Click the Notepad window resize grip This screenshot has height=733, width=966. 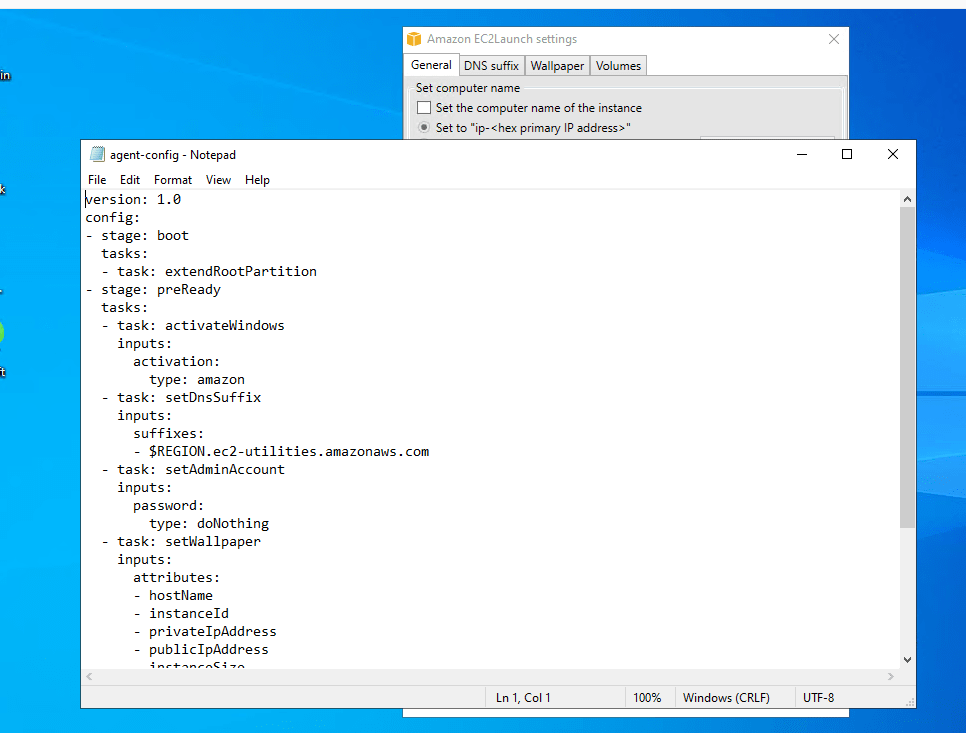910,702
